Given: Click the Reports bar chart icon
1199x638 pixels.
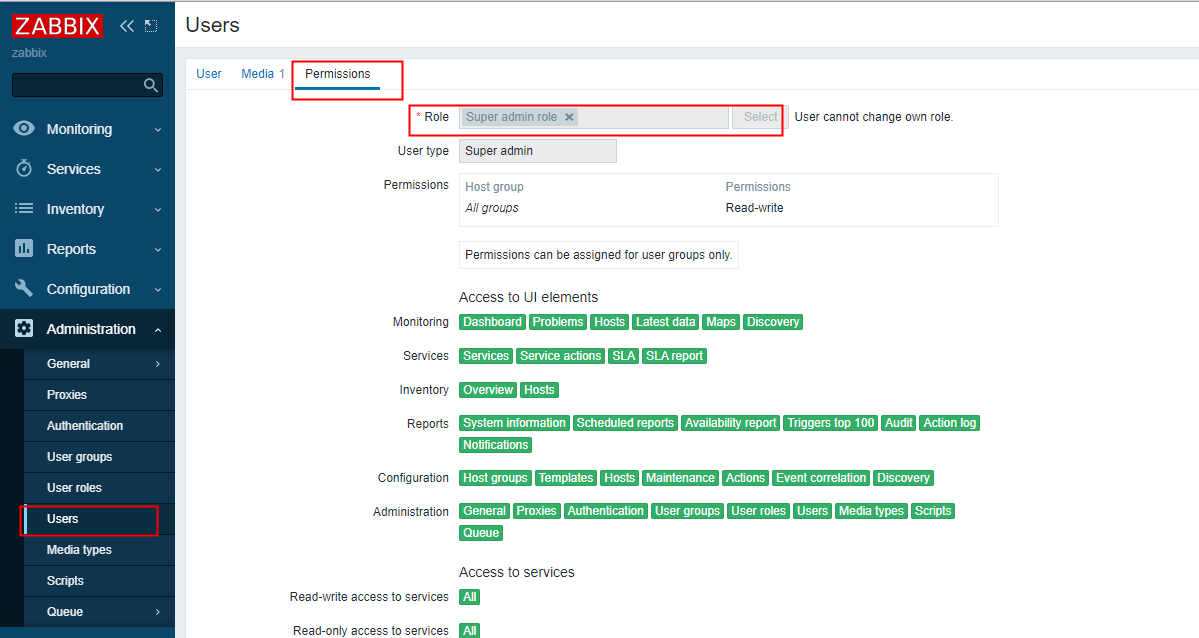Looking at the screenshot, I should pos(25,249).
